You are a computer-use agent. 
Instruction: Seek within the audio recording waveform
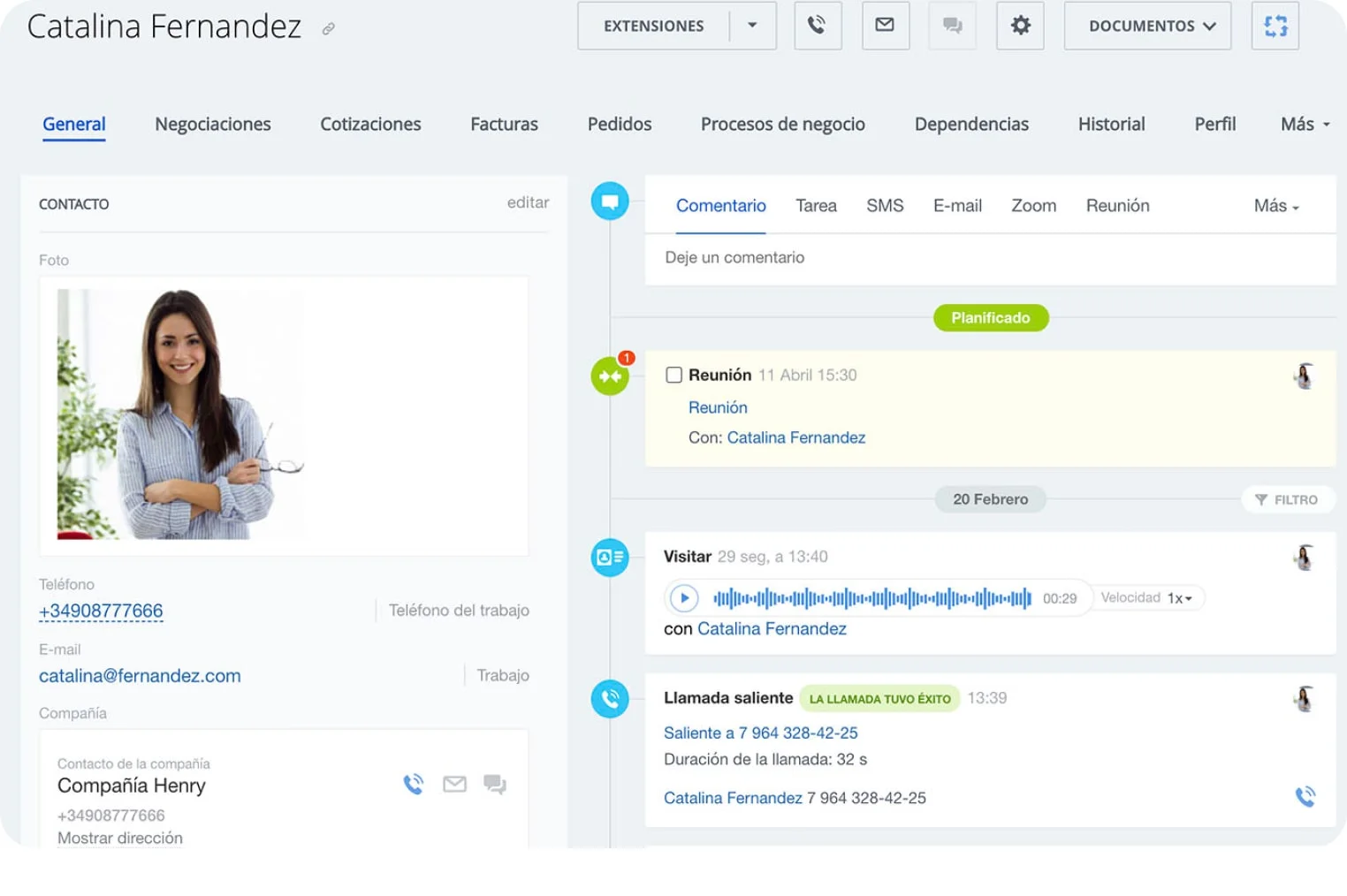(x=871, y=598)
